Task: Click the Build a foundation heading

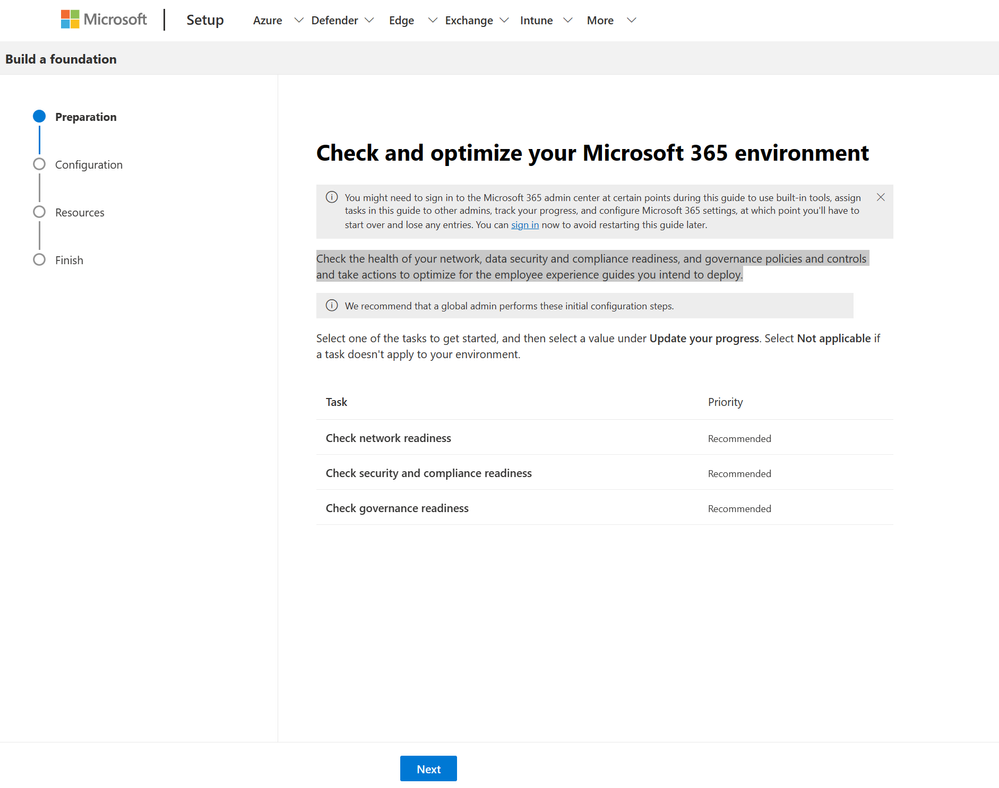Action: pyautogui.click(x=61, y=59)
